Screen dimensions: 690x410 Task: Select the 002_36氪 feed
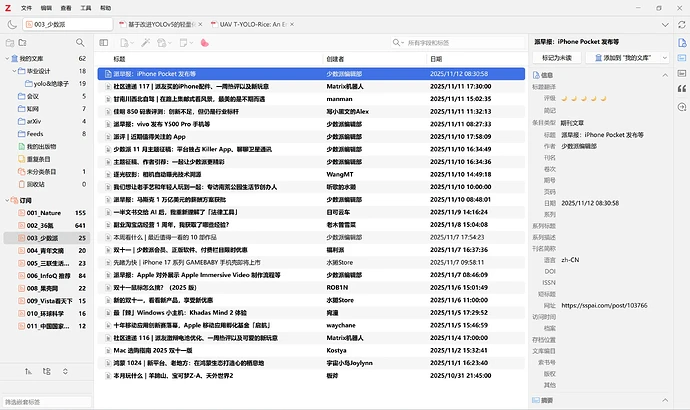tap(47, 225)
